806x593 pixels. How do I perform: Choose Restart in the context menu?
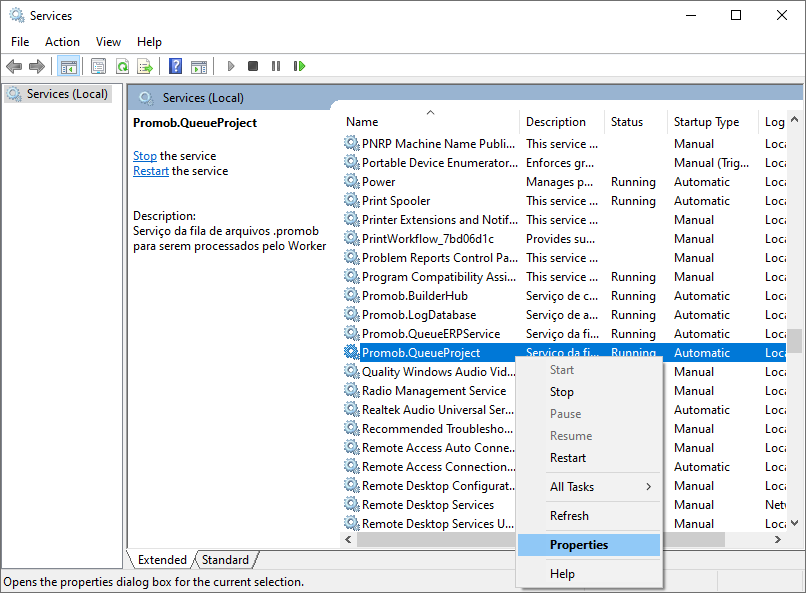coord(589,458)
